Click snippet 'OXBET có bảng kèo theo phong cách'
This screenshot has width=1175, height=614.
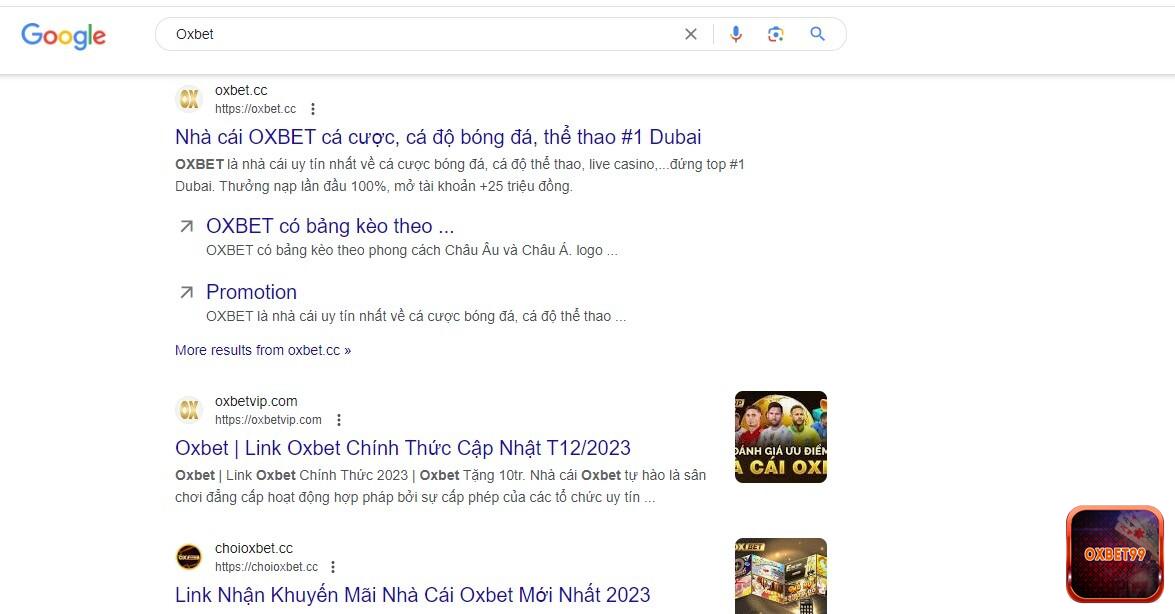coord(412,250)
